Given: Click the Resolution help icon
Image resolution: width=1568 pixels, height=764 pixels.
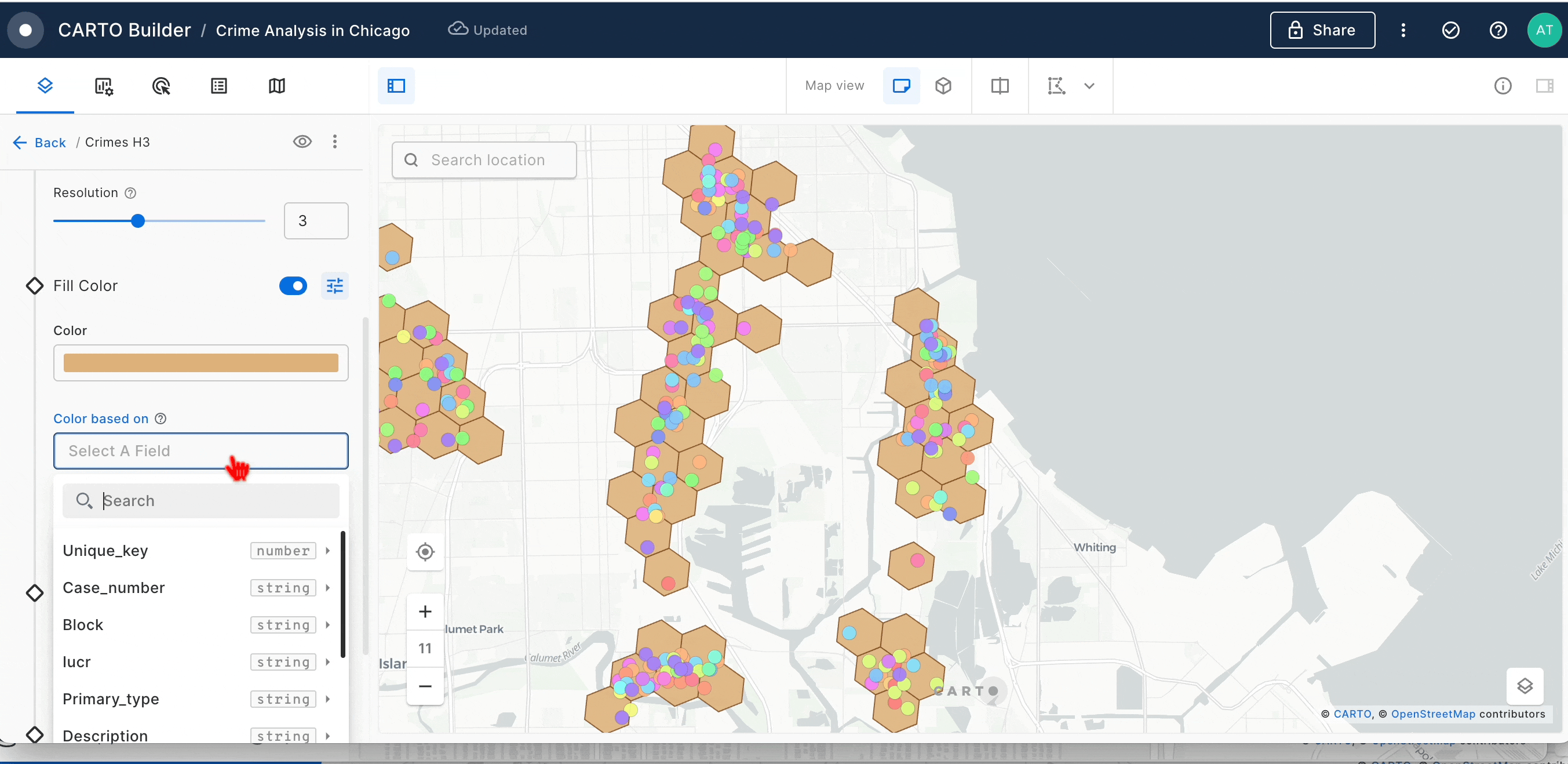Looking at the screenshot, I should (x=130, y=193).
